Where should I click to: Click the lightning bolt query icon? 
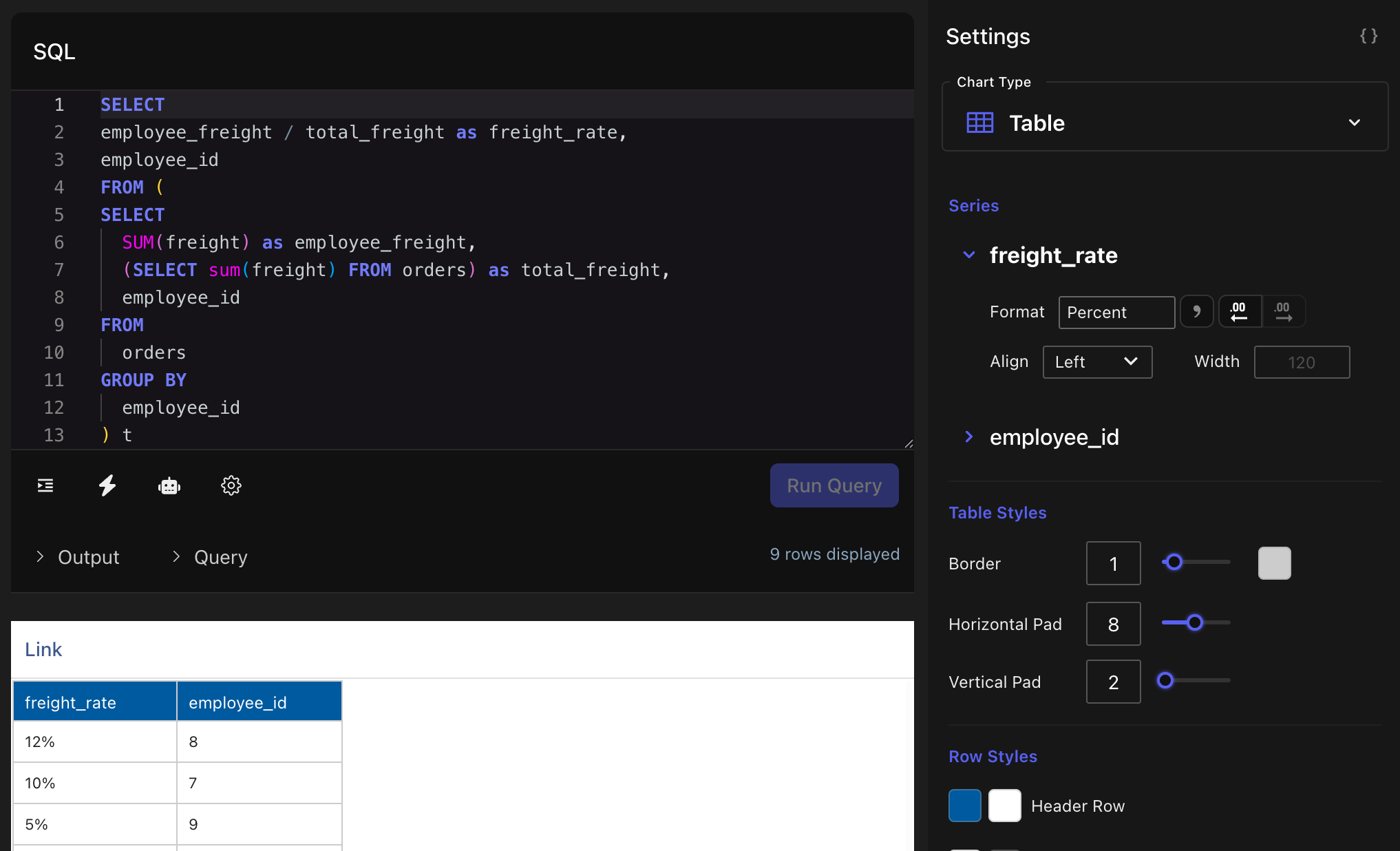click(x=107, y=485)
